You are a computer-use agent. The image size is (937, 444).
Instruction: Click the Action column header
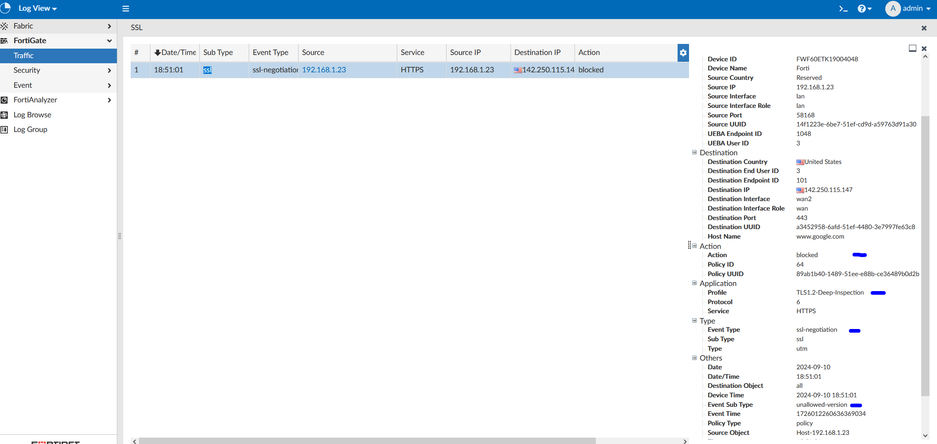(x=626, y=53)
